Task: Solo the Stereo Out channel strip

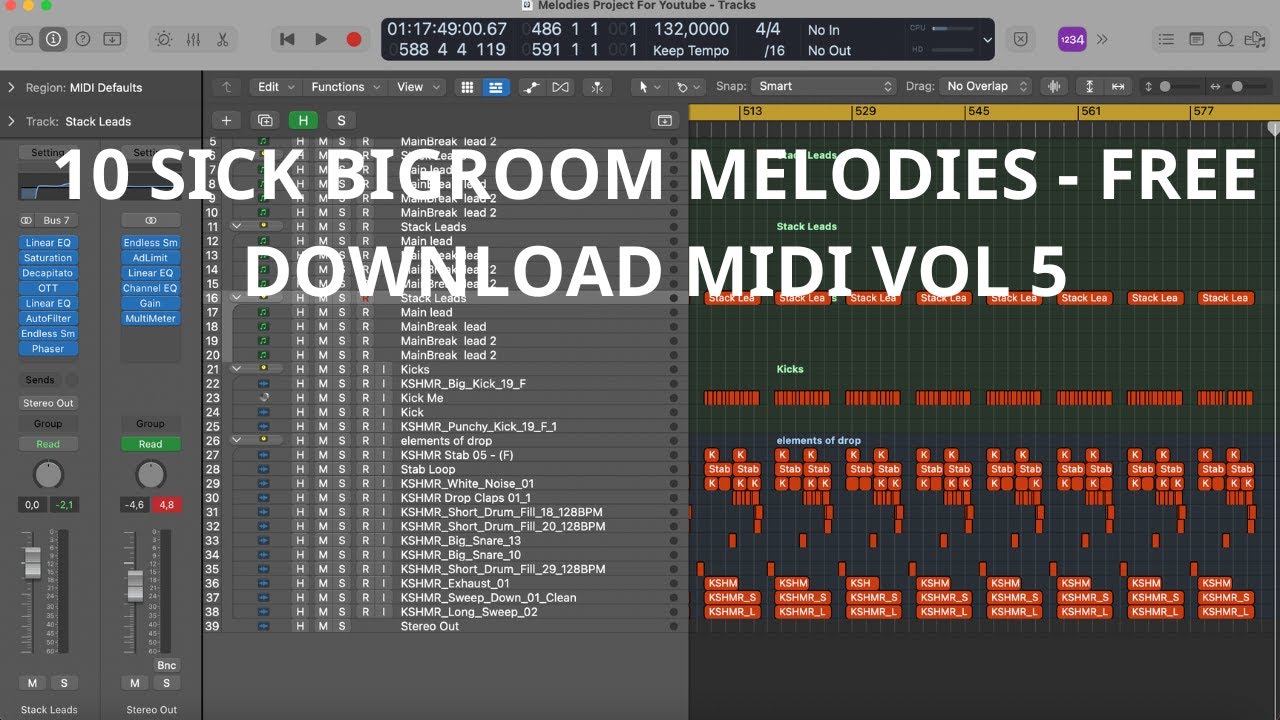Action: coord(167,683)
